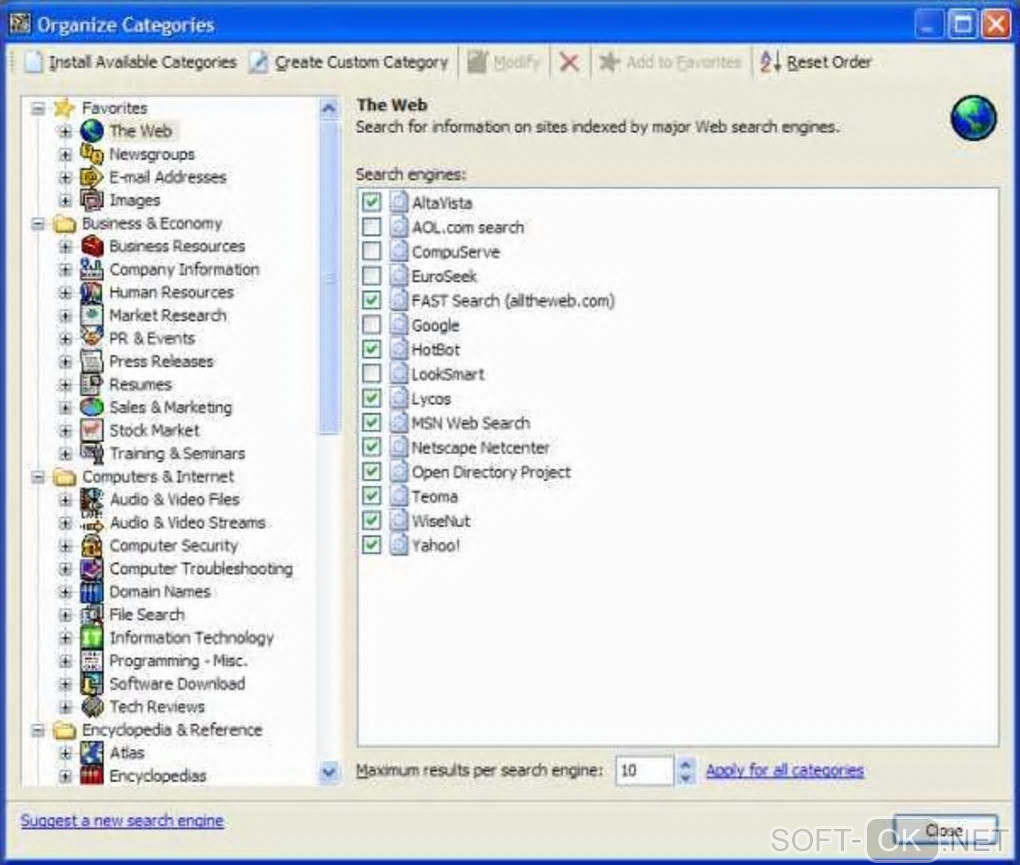The height and width of the screenshot is (865, 1020).
Task: Select the Human Resources icon
Action: pyautogui.click(x=92, y=292)
